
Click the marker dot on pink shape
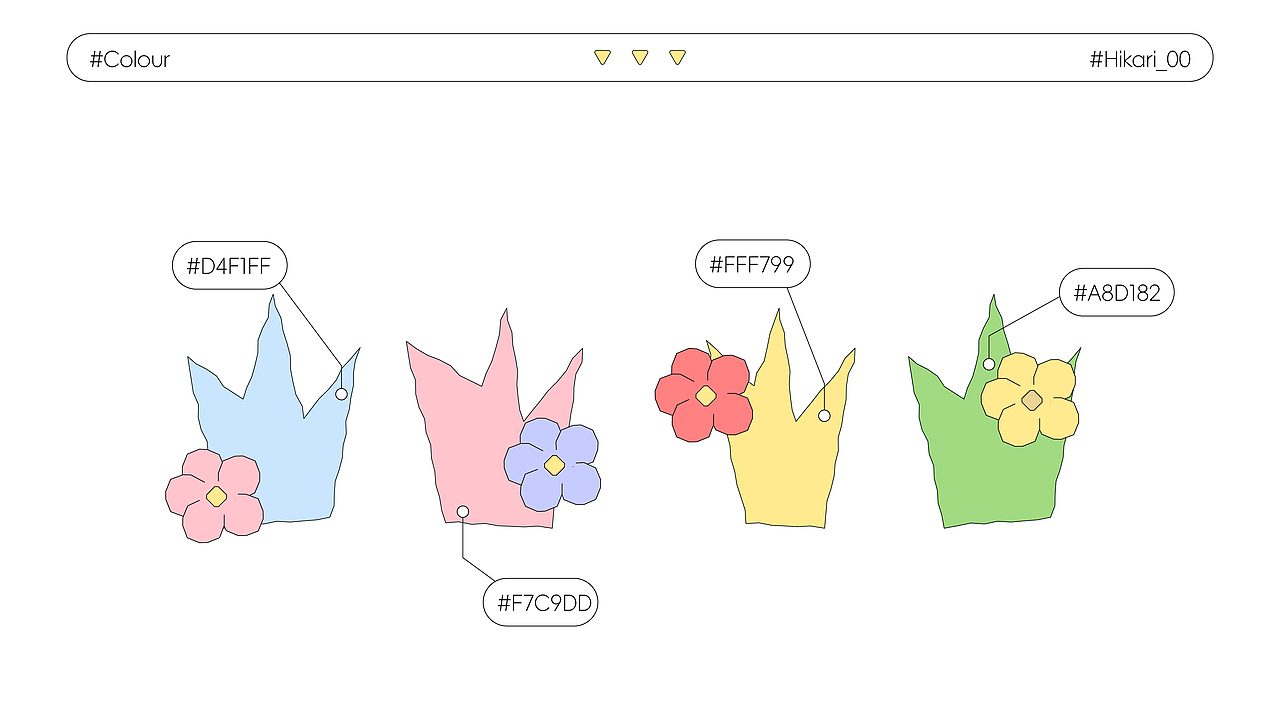[x=463, y=512]
